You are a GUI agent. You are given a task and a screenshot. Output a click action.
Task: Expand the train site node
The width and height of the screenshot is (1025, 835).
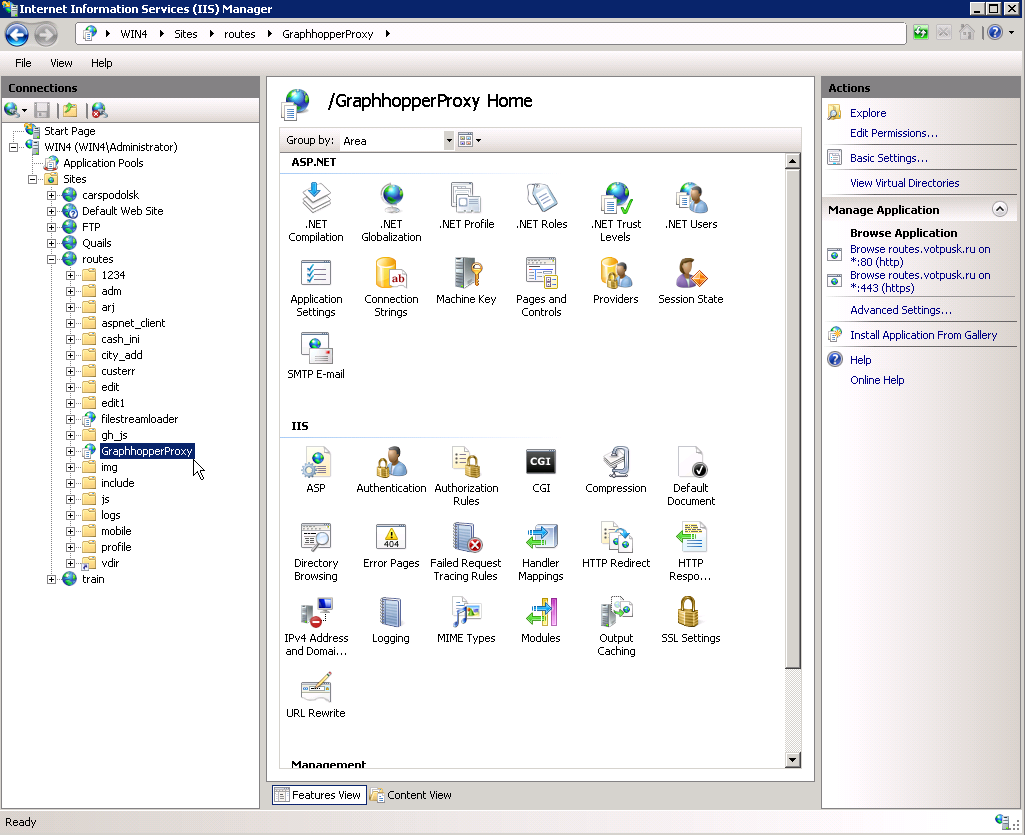51,579
